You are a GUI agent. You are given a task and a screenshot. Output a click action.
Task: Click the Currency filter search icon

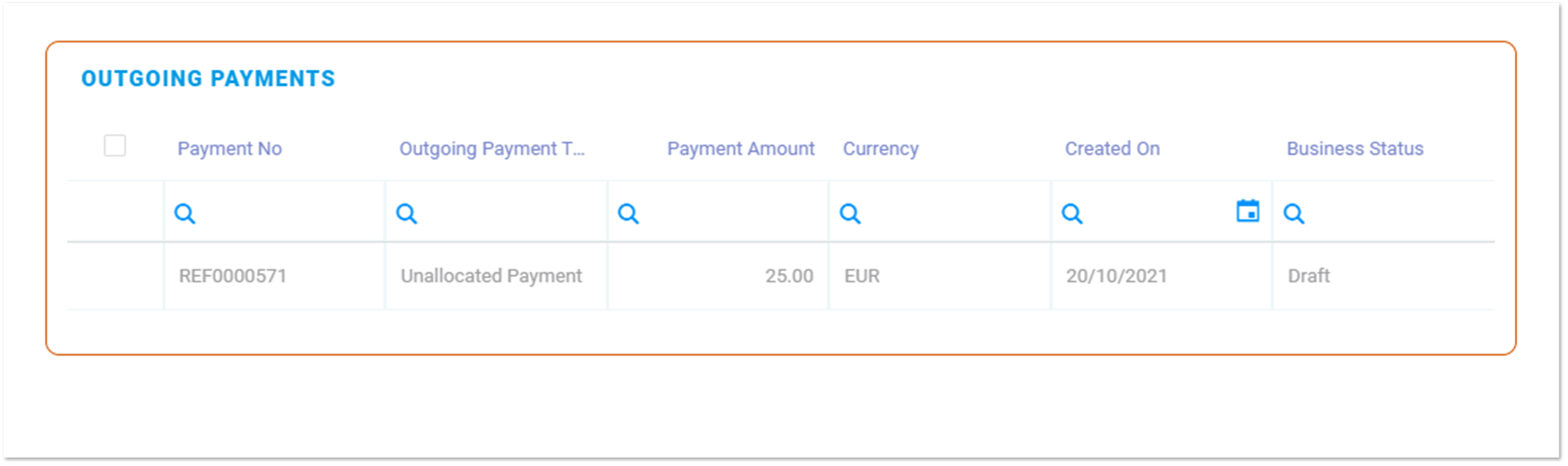click(x=850, y=214)
